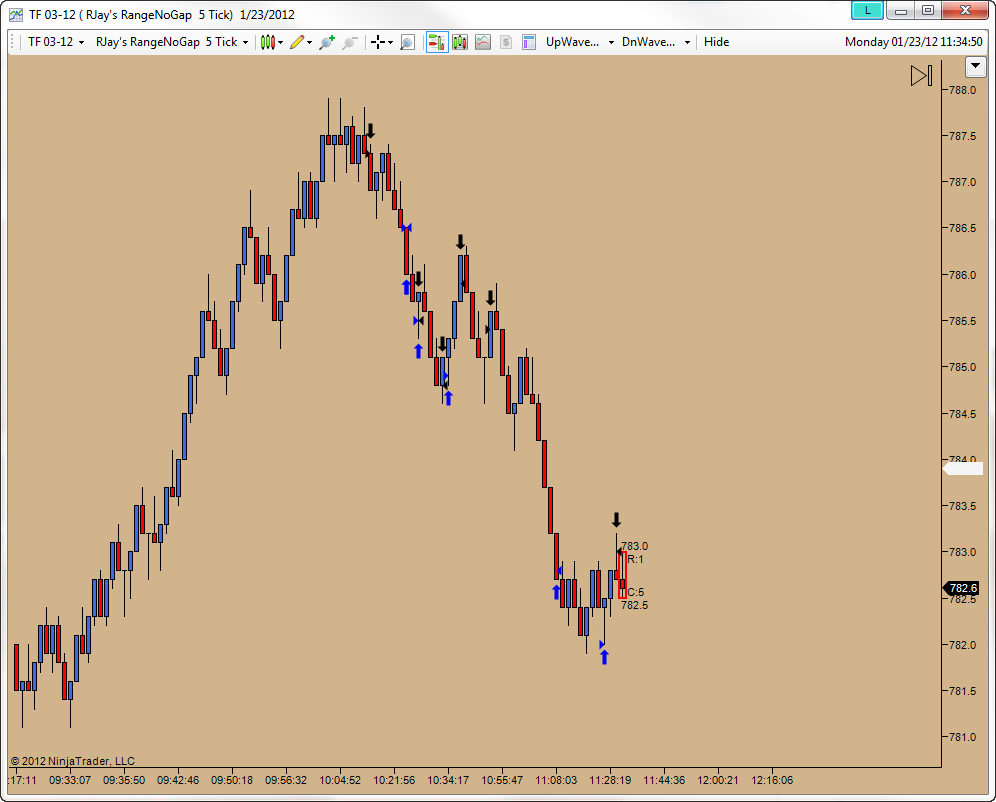The image size is (996, 802).
Task: Click the 788.0 price axis label
Action: 962,90
